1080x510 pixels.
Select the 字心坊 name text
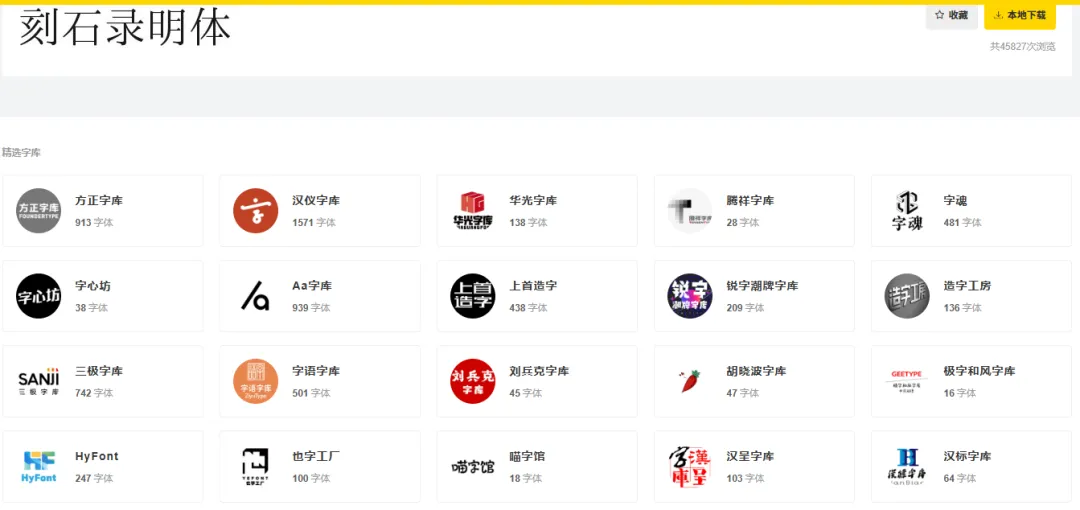(93, 286)
